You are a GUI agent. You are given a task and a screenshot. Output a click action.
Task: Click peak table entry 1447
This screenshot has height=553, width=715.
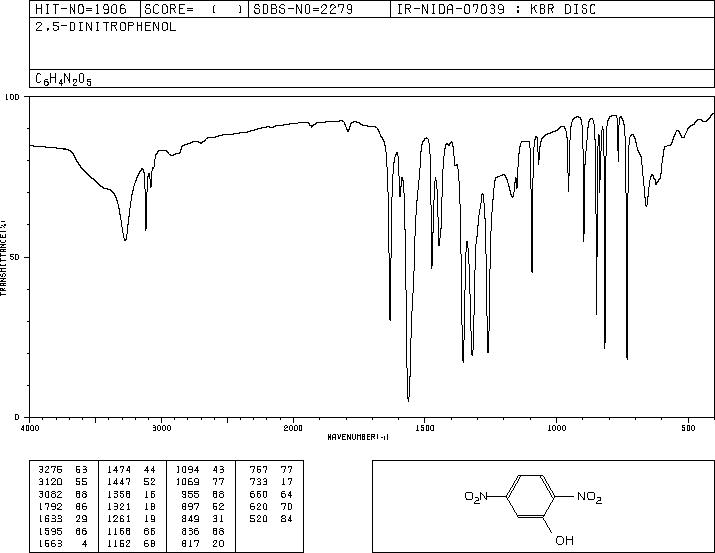119,482
